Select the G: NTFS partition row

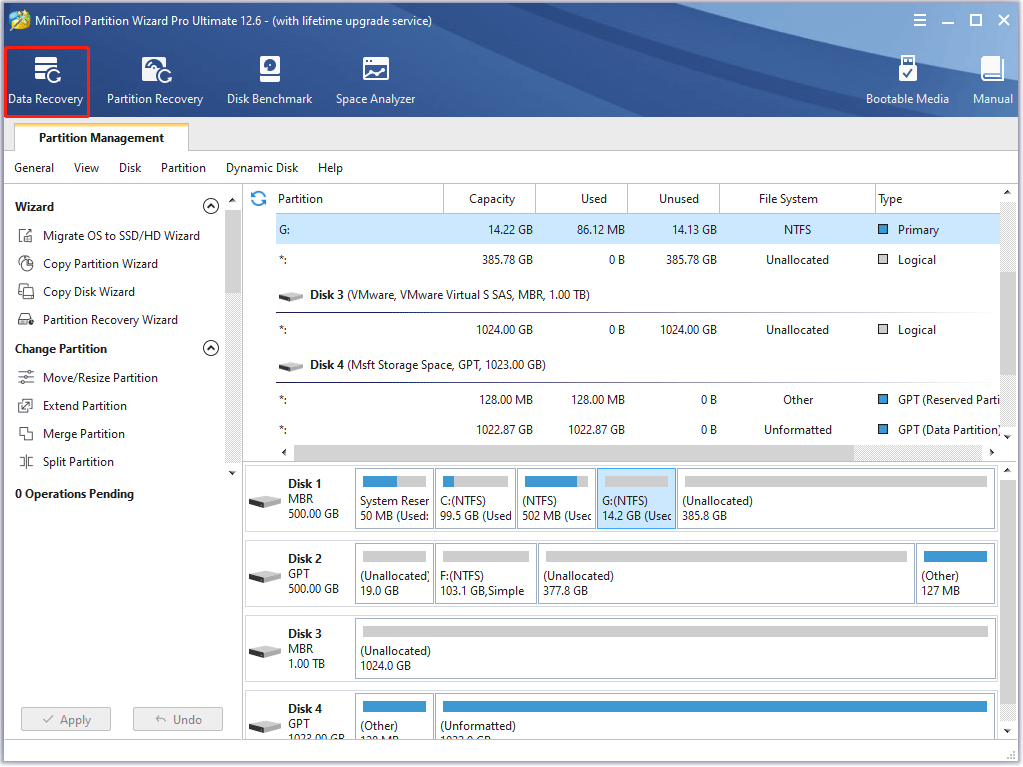pos(637,230)
